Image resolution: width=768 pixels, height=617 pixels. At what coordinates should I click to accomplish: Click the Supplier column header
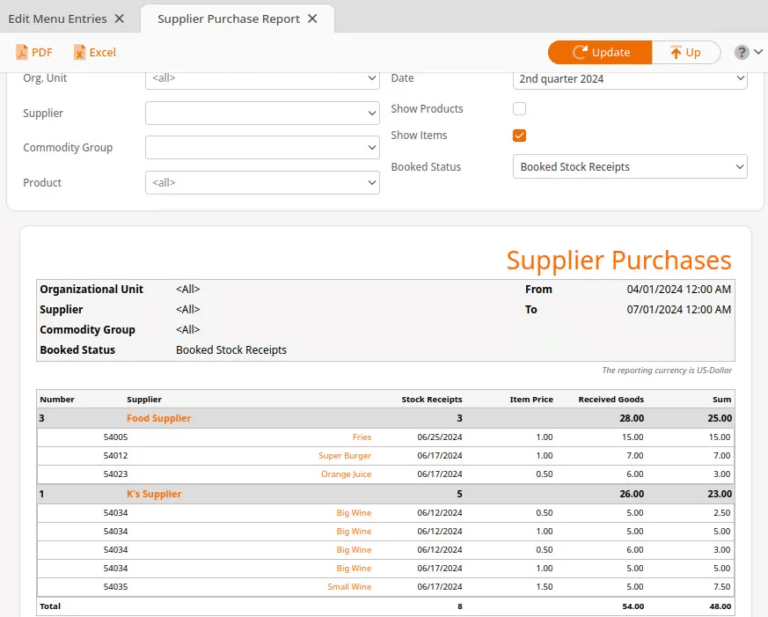(144, 400)
